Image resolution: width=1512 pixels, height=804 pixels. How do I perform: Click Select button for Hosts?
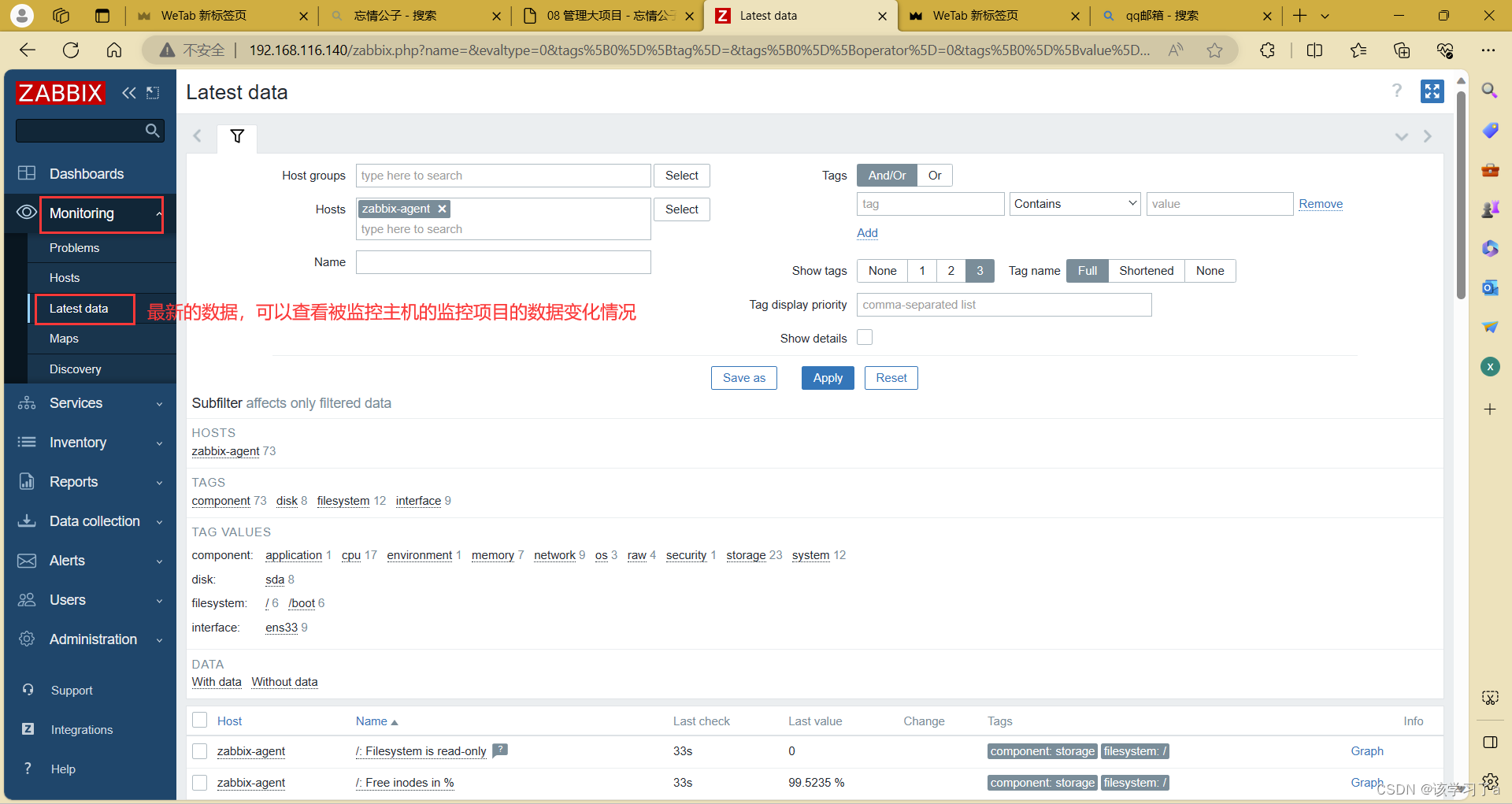682,209
